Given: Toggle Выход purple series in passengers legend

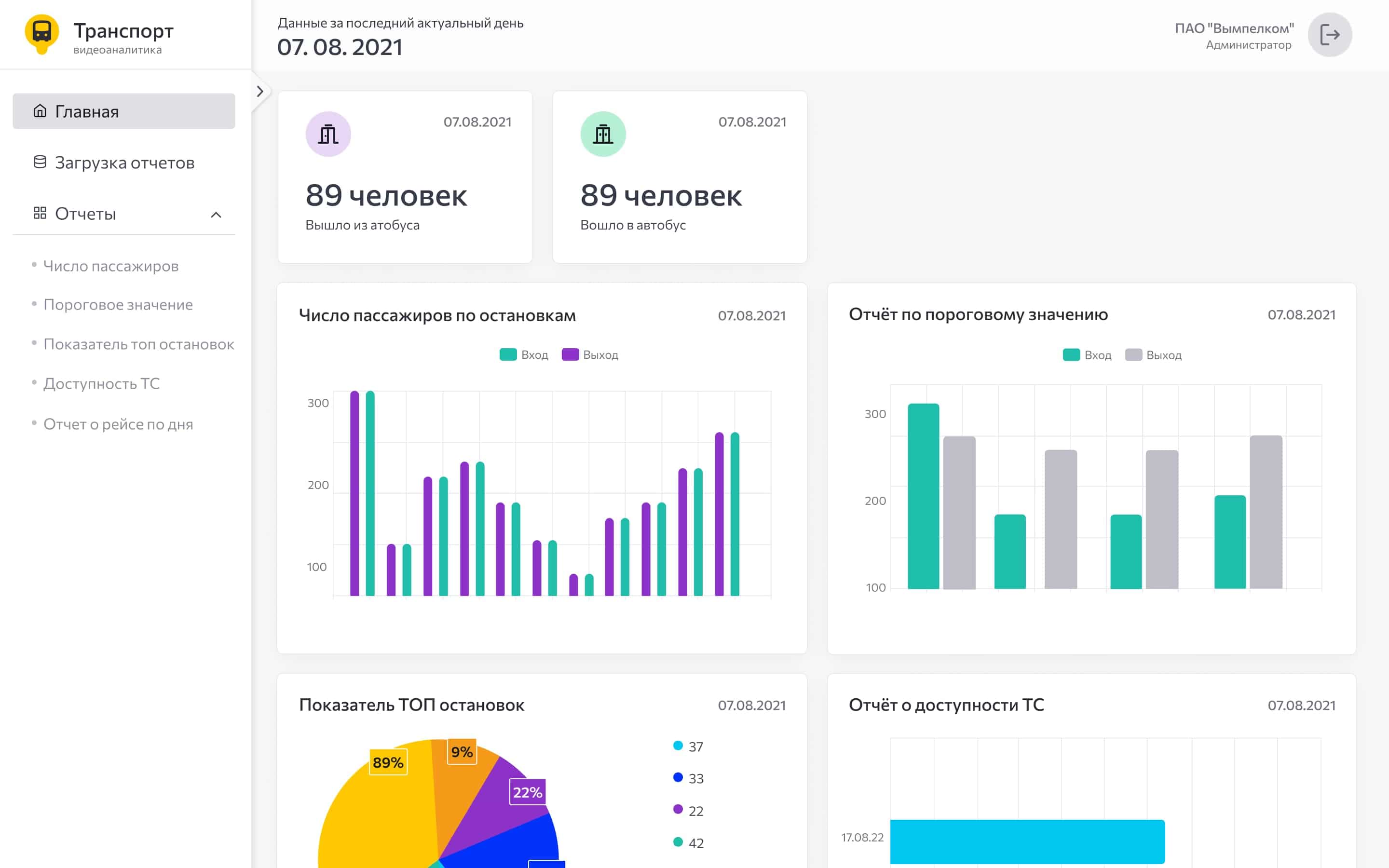Looking at the screenshot, I should [x=590, y=355].
